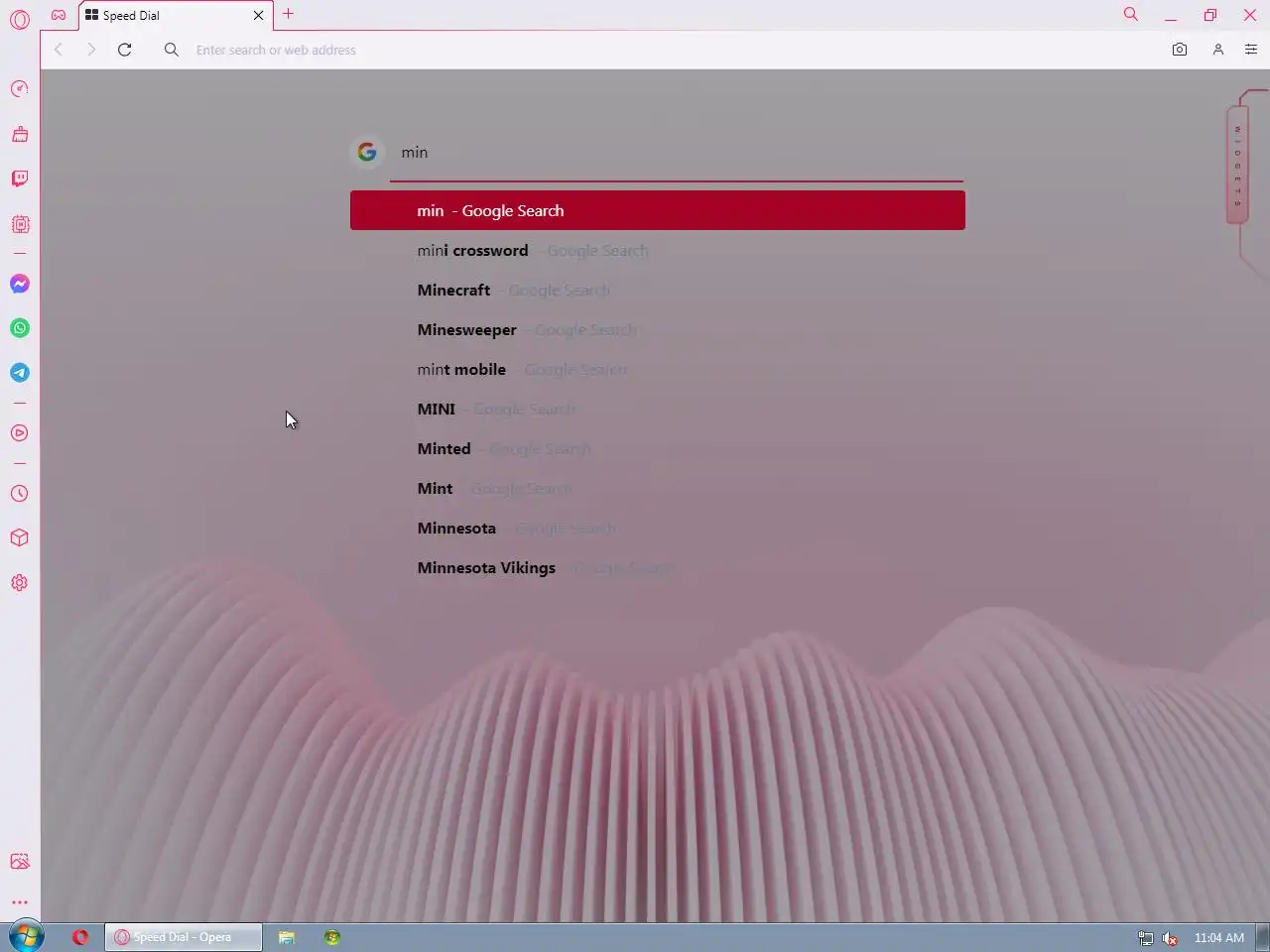
Task: Open the Opera main menu logo
Action: pyautogui.click(x=20, y=18)
